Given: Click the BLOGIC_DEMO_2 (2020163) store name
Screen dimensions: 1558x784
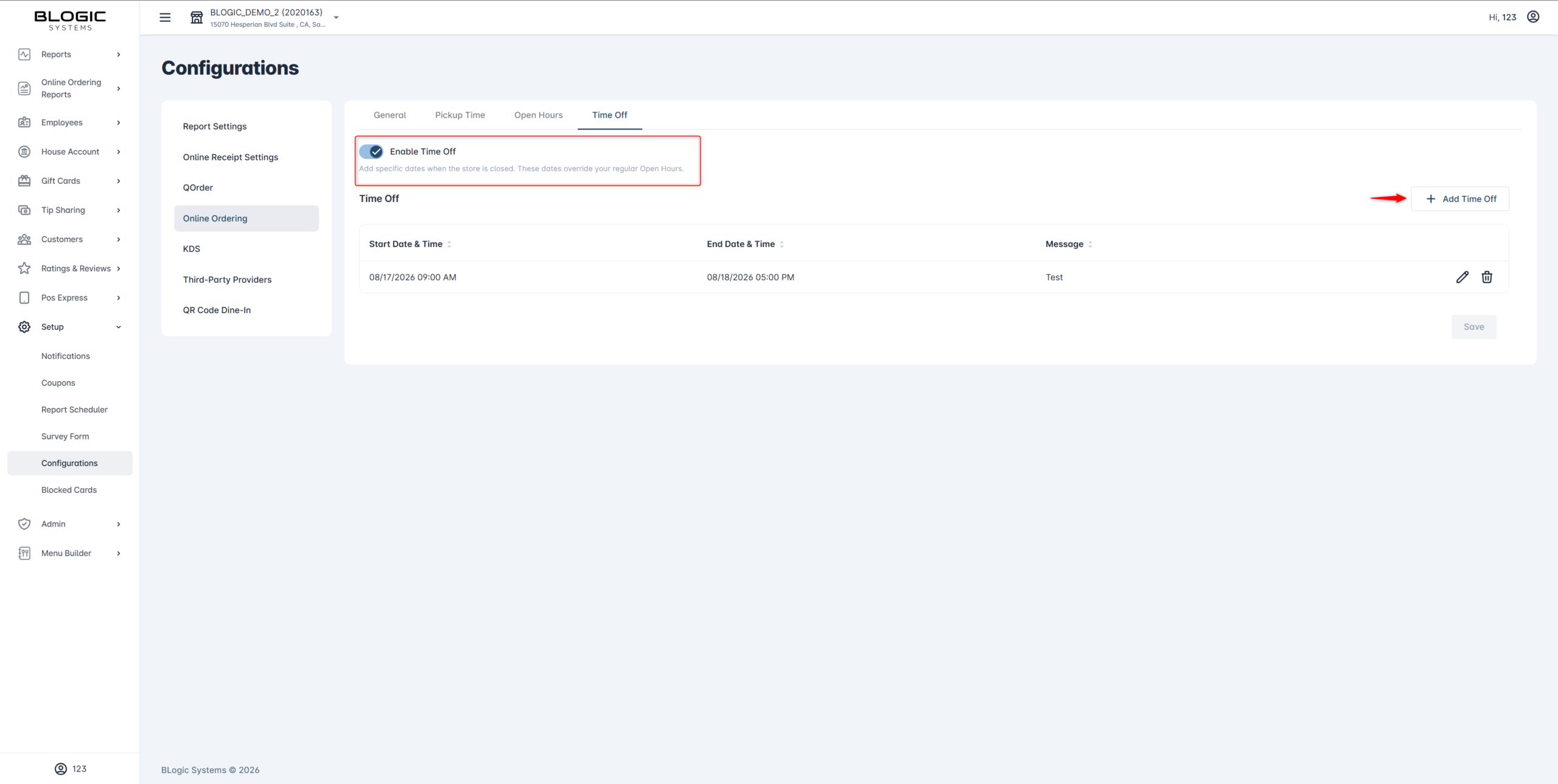Looking at the screenshot, I should pyautogui.click(x=267, y=12).
